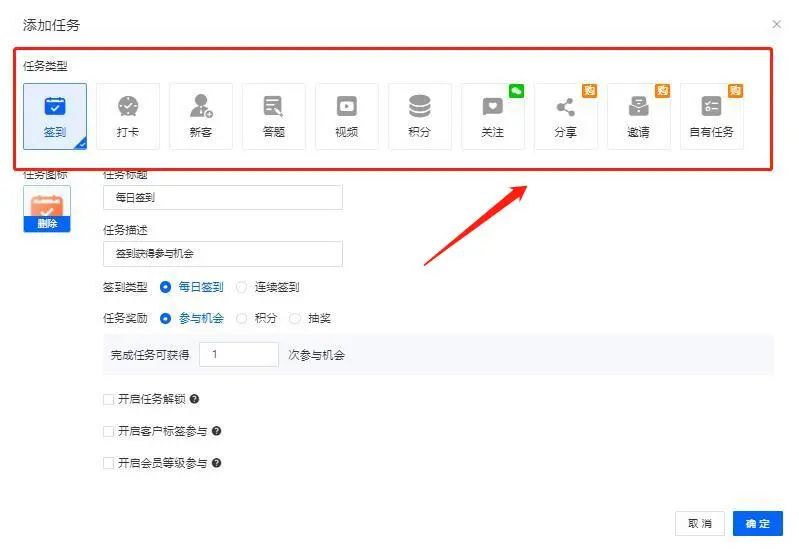Click the 取消 button
The height and width of the screenshot is (550, 799).
pos(700,523)
